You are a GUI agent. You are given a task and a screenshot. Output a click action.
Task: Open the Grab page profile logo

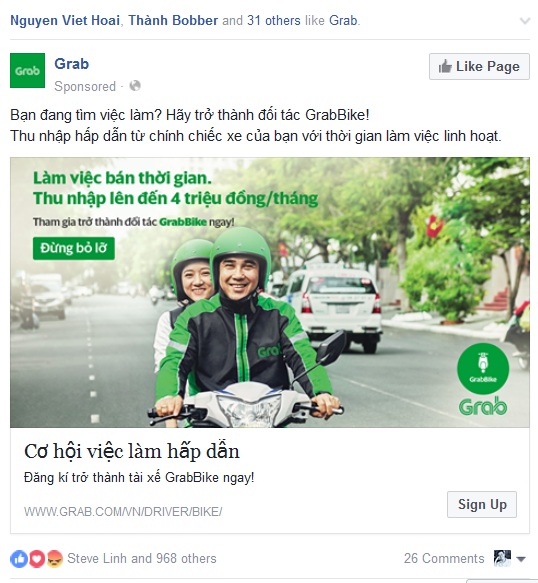pyautogui.click(x=28, y=71)
